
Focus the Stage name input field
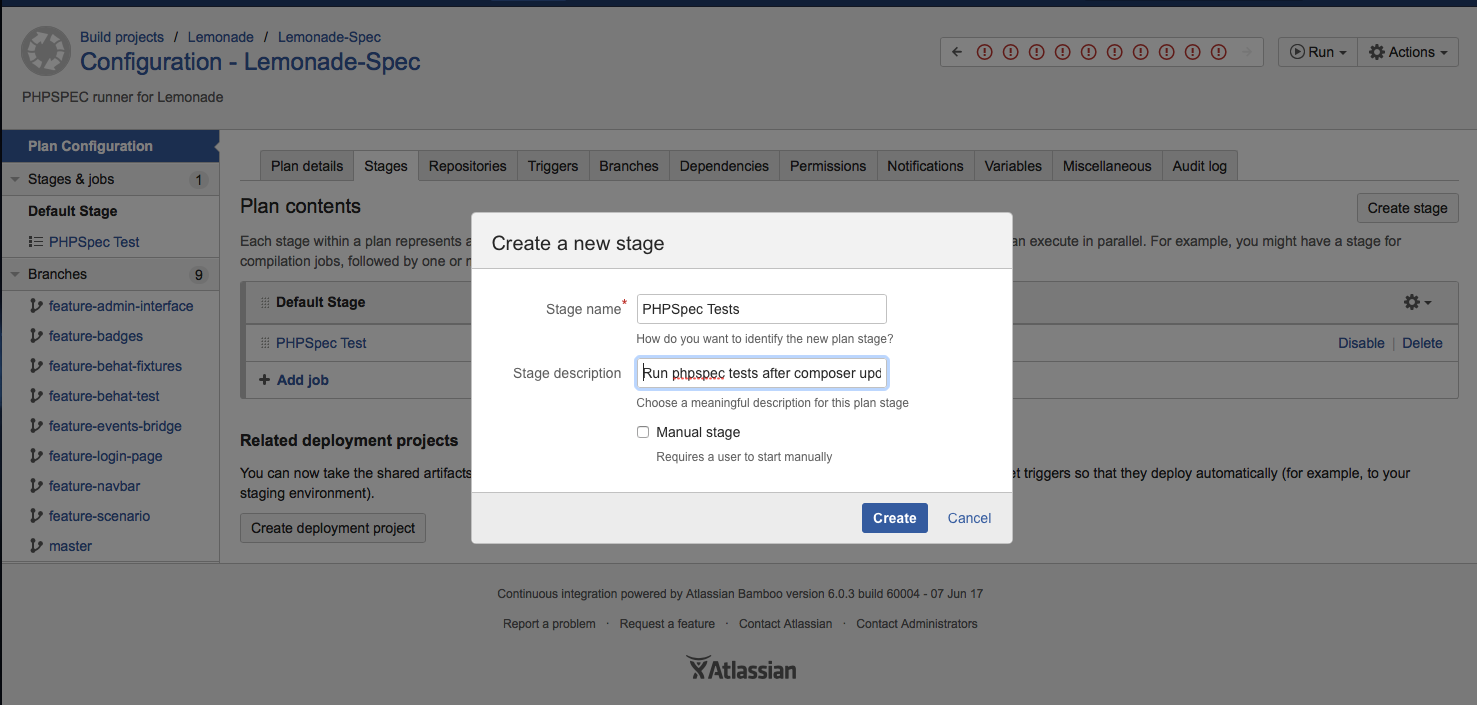[x=762, y=309]
